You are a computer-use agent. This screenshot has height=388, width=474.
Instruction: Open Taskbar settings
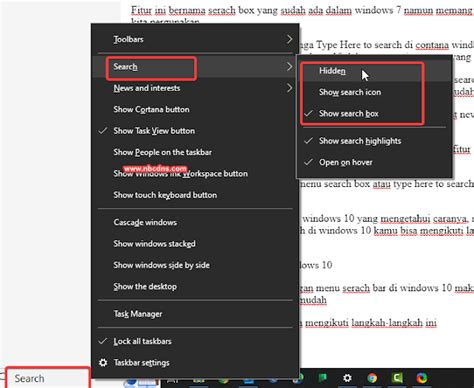pos(195,363)
